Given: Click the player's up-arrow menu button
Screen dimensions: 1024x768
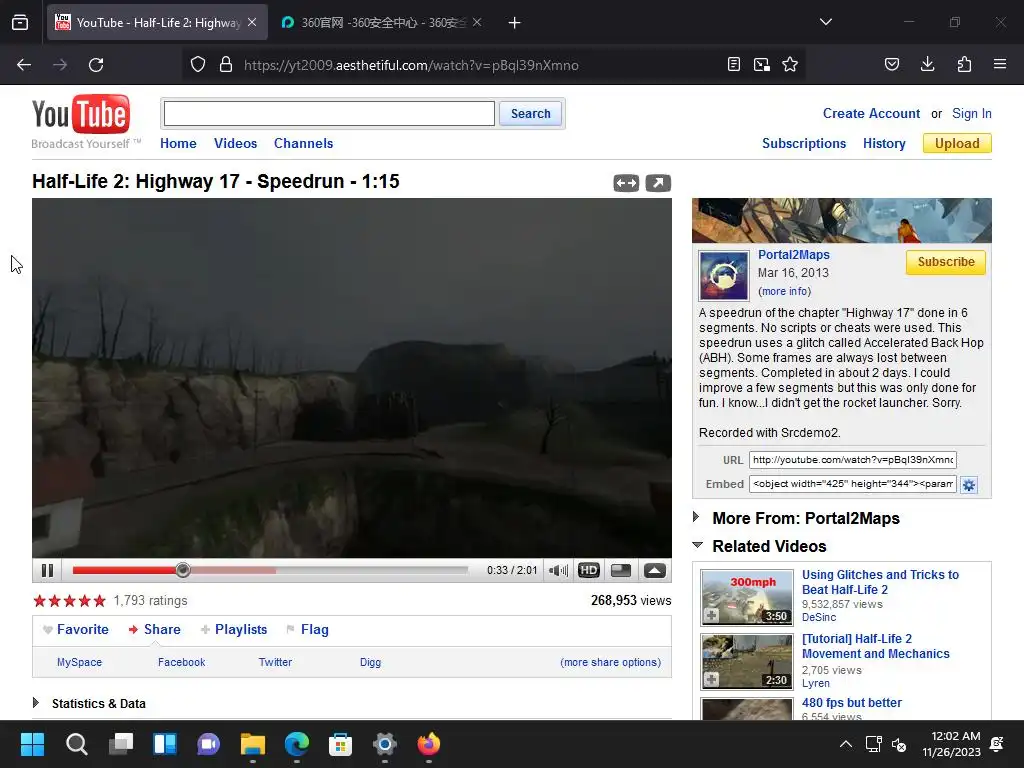Looking at the screenshot, I should (654, 570).
